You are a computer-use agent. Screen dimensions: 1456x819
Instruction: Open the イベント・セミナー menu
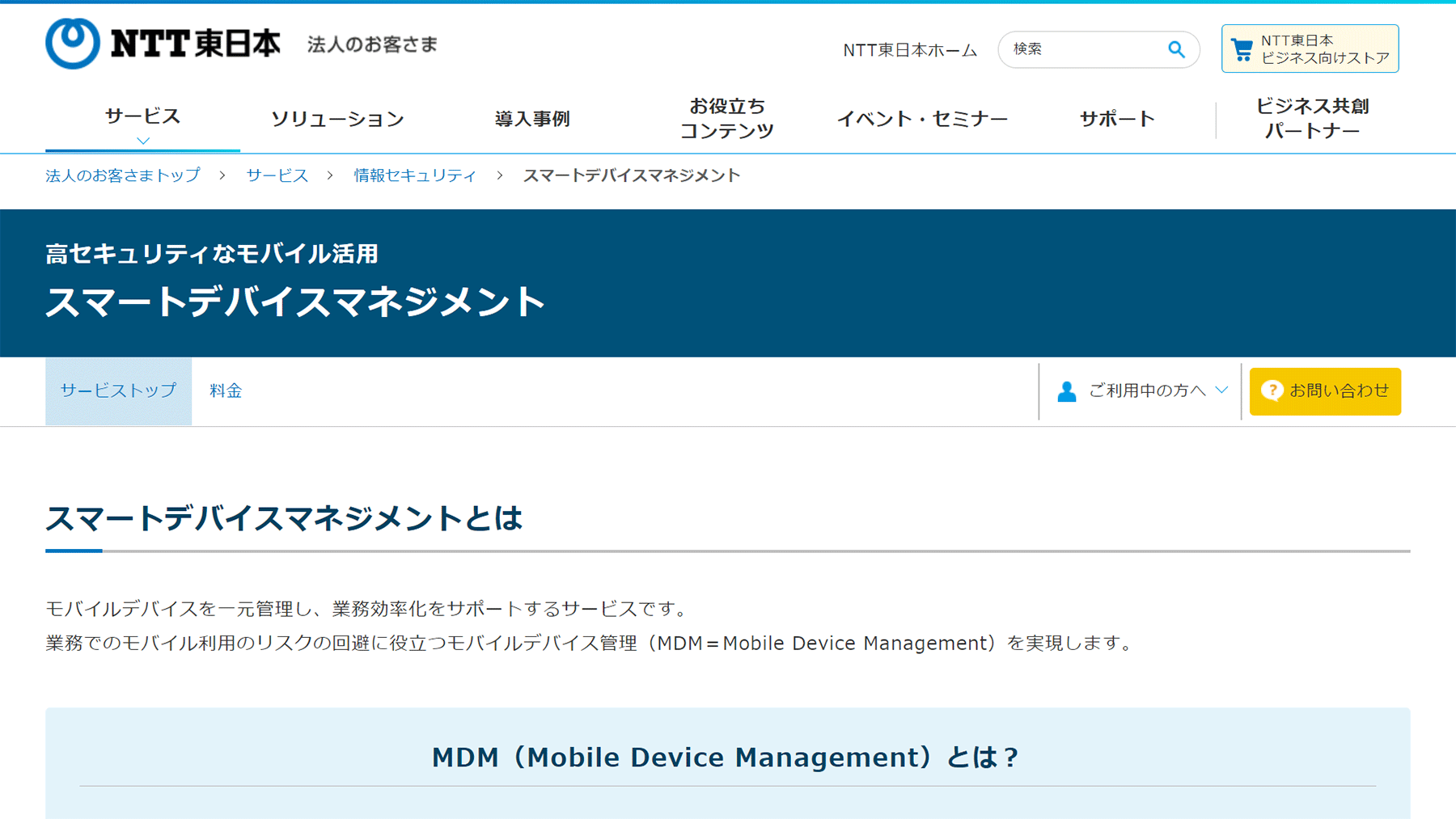[922, 119]
